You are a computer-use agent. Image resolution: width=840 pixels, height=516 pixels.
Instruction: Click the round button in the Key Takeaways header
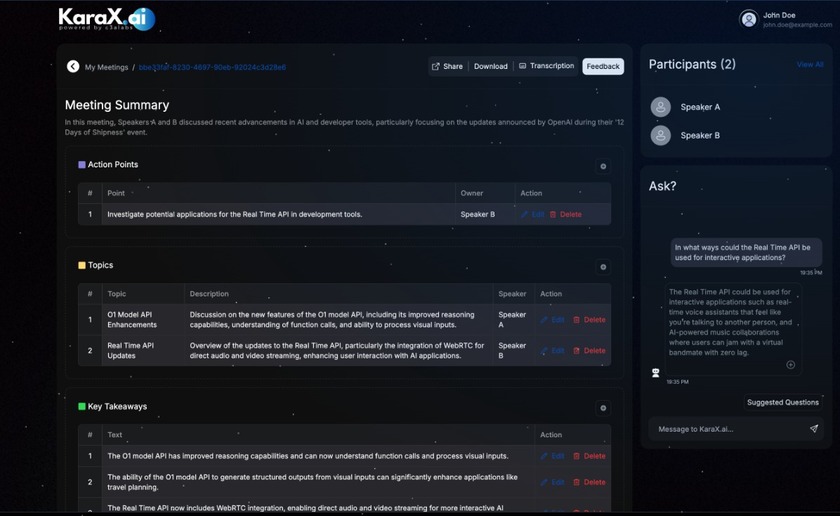[x=603, y=408]
